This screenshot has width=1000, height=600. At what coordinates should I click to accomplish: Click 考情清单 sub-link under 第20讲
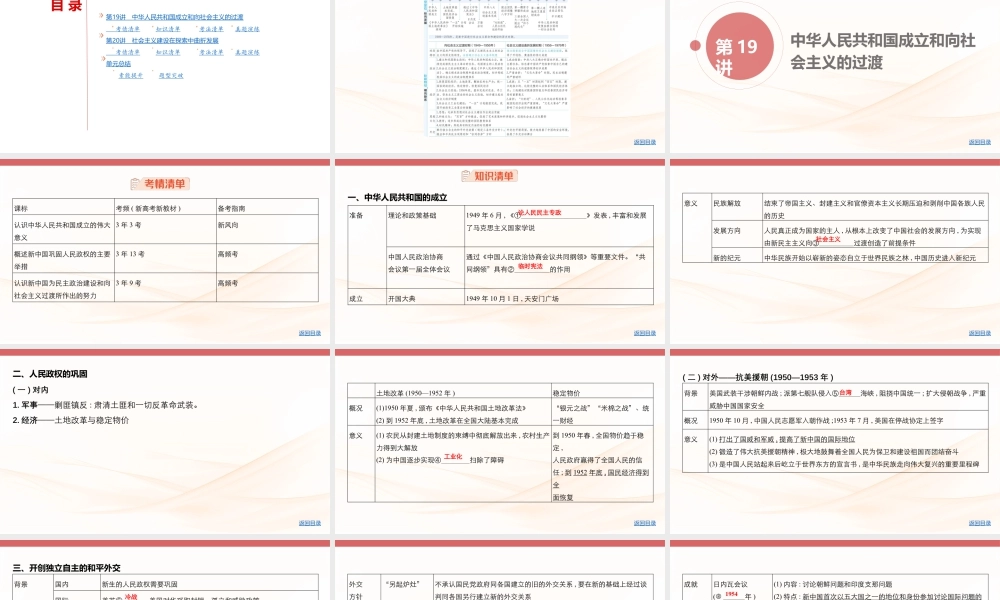pos(128,52)
